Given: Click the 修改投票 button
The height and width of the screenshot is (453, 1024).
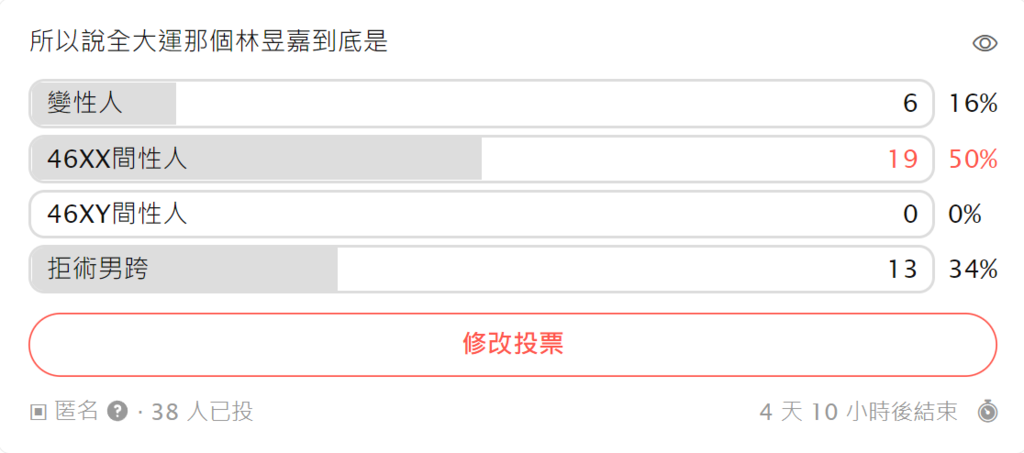Looking at the screenshot, I should tap(513, 345).
